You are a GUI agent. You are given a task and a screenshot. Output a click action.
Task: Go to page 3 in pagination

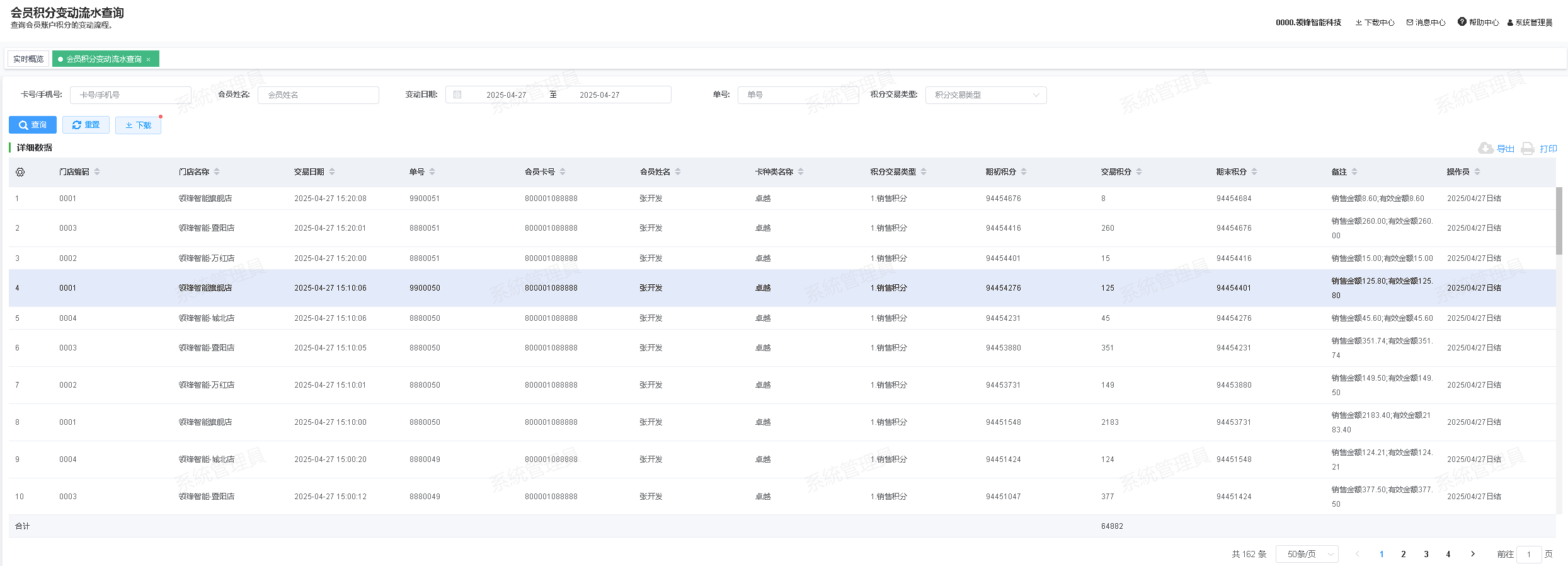tap(1426, 554)
